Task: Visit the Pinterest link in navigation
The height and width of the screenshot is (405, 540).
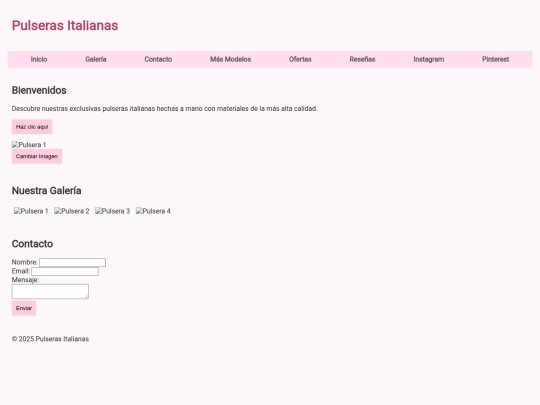Action: click(495, 59)
